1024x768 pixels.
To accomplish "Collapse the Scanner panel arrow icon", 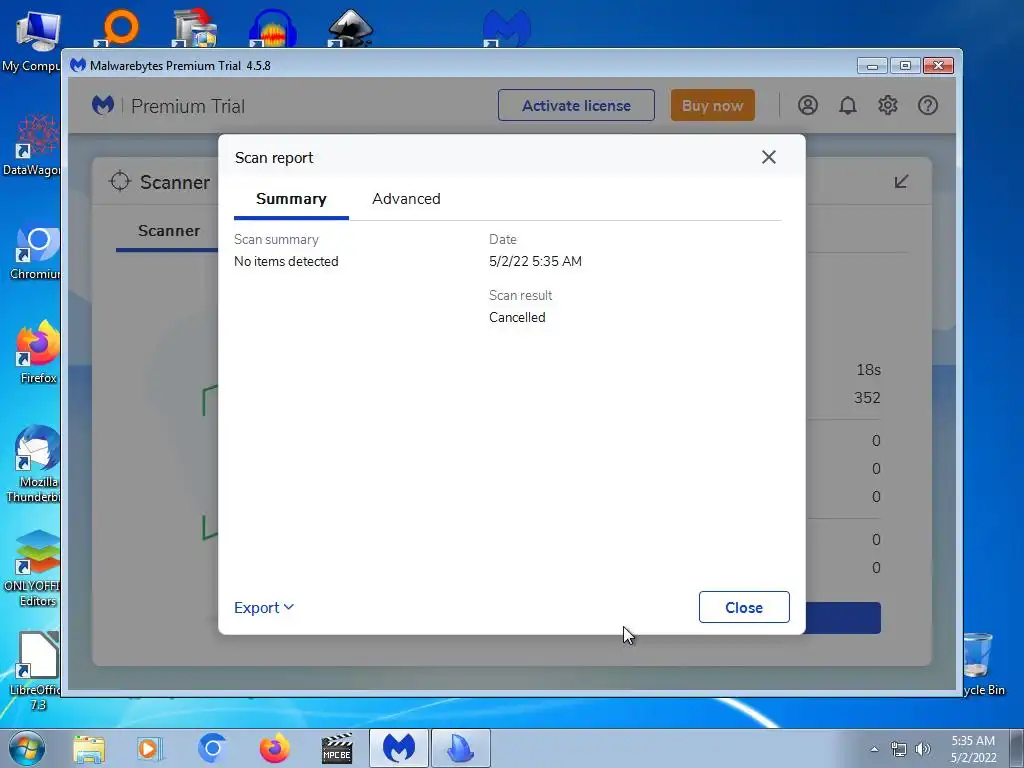I will pyautogui.click(x=901, y=182).
